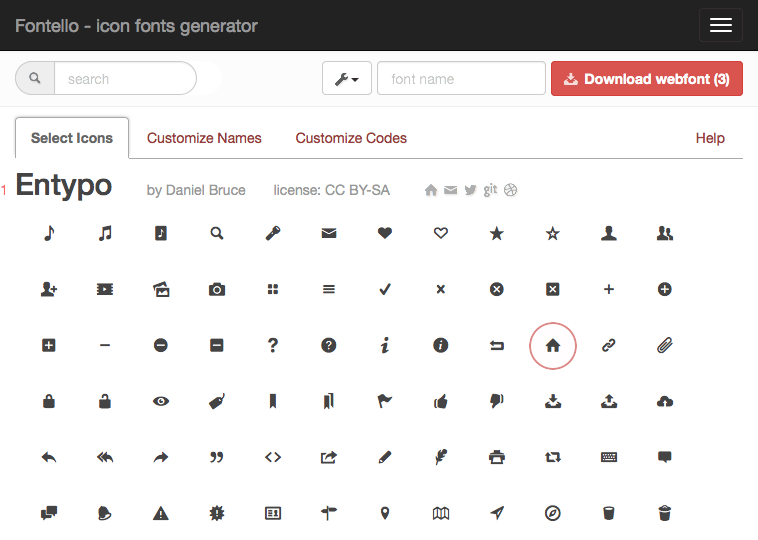Select the chat bubbles icon

click(49, 513)
